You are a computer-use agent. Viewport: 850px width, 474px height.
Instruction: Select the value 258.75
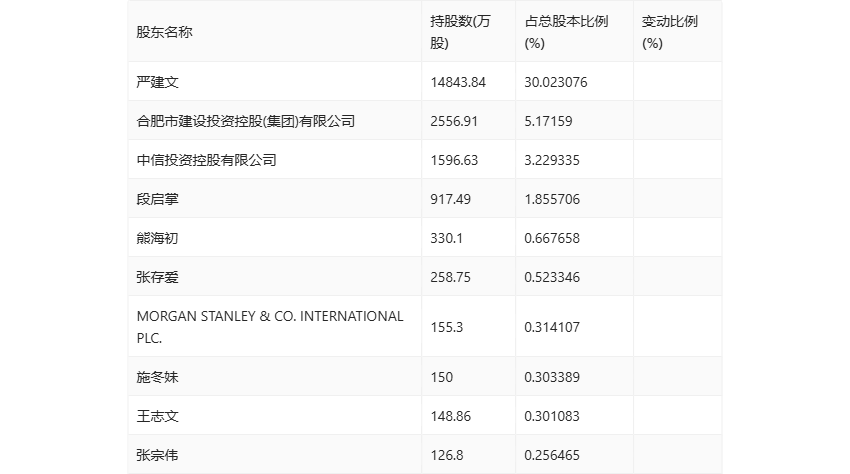click(450, 277)
